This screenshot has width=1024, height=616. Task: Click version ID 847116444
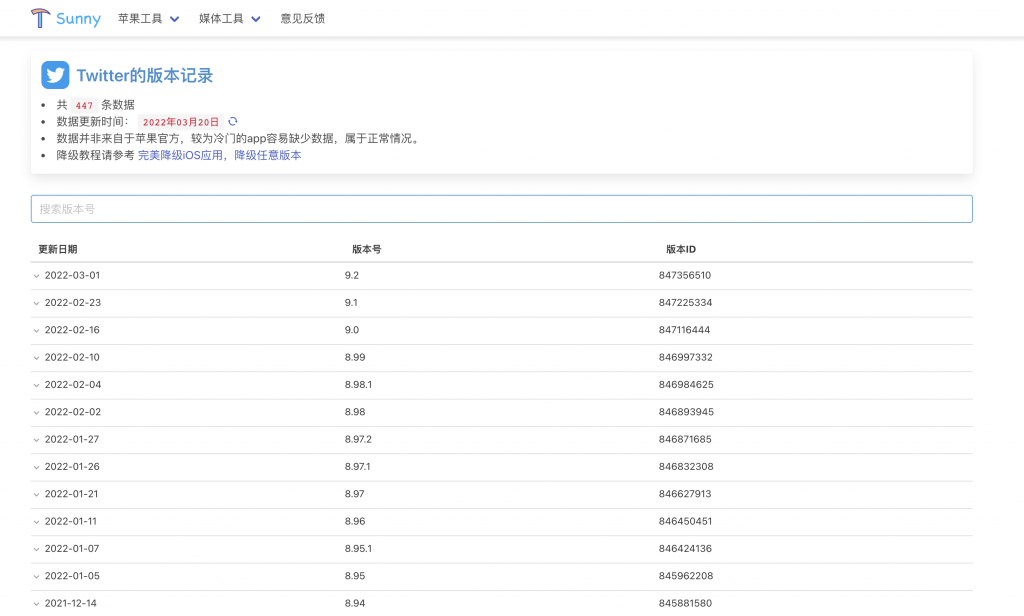tap(684, 331)
